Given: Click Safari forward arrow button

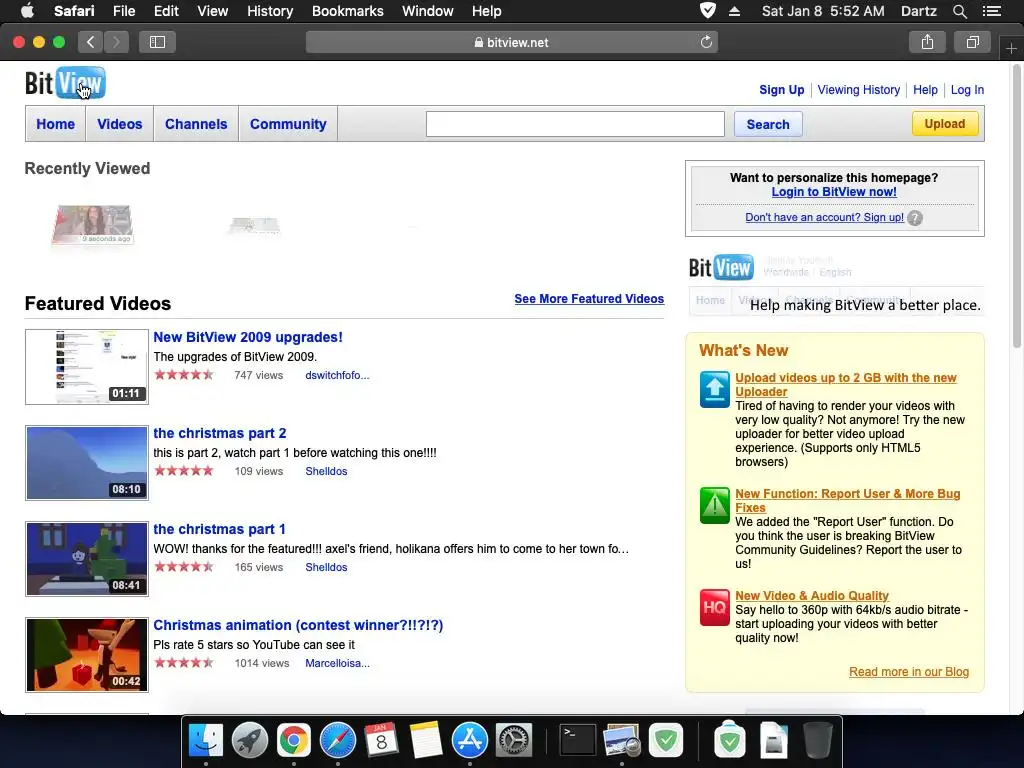Looking at the screenshot, I should pyautogui.click(x=116, y=42).
